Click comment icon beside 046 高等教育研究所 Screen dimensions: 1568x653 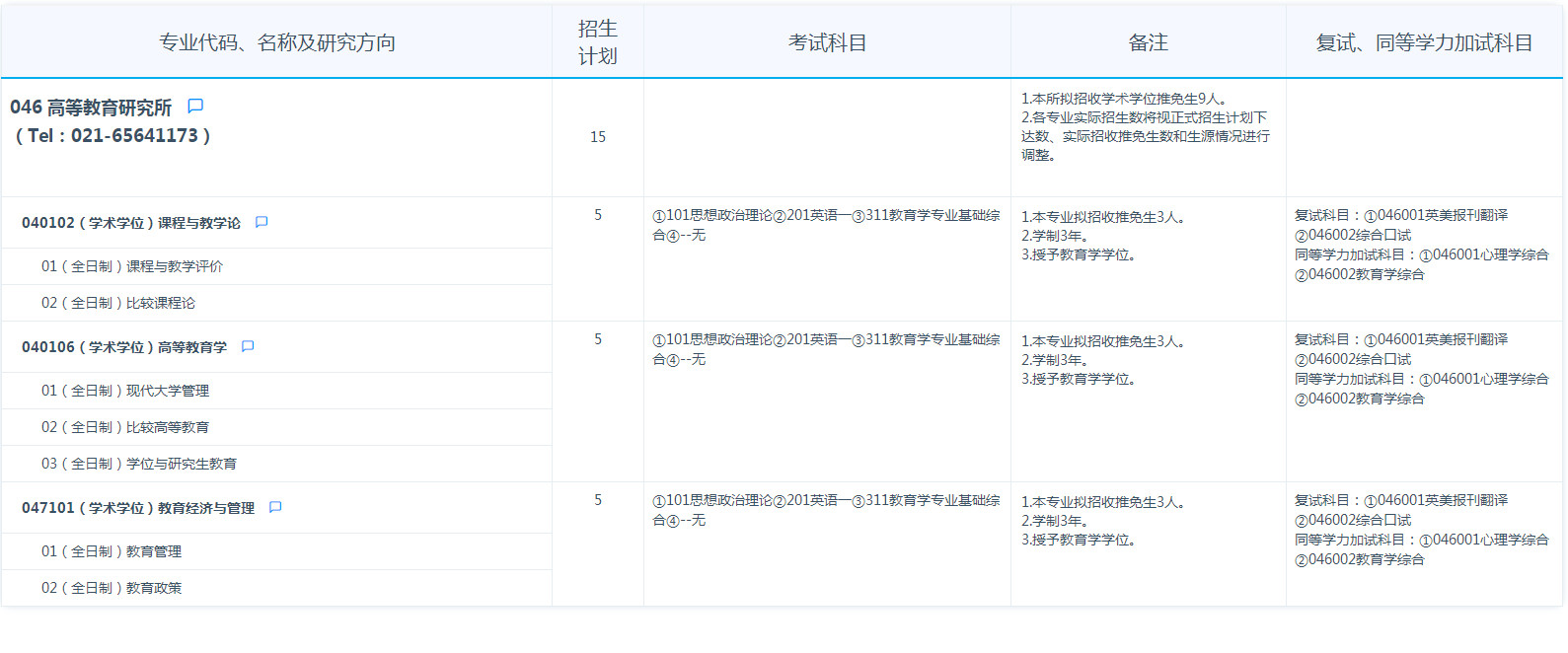point(195,107)
